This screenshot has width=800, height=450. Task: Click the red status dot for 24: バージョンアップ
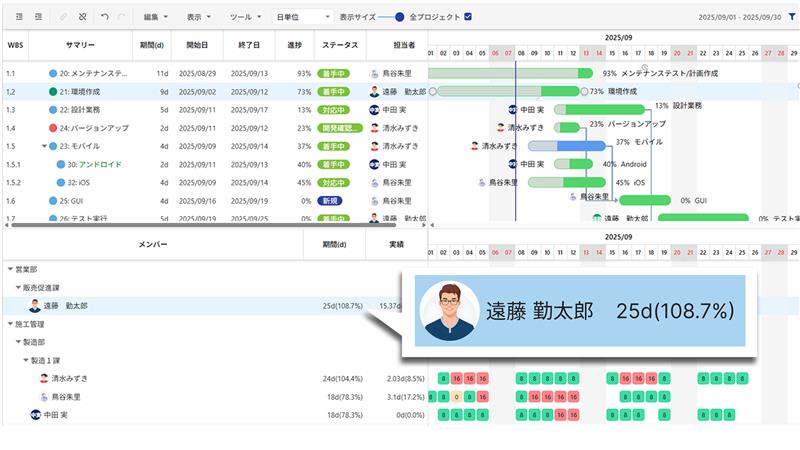coord(53,128)
